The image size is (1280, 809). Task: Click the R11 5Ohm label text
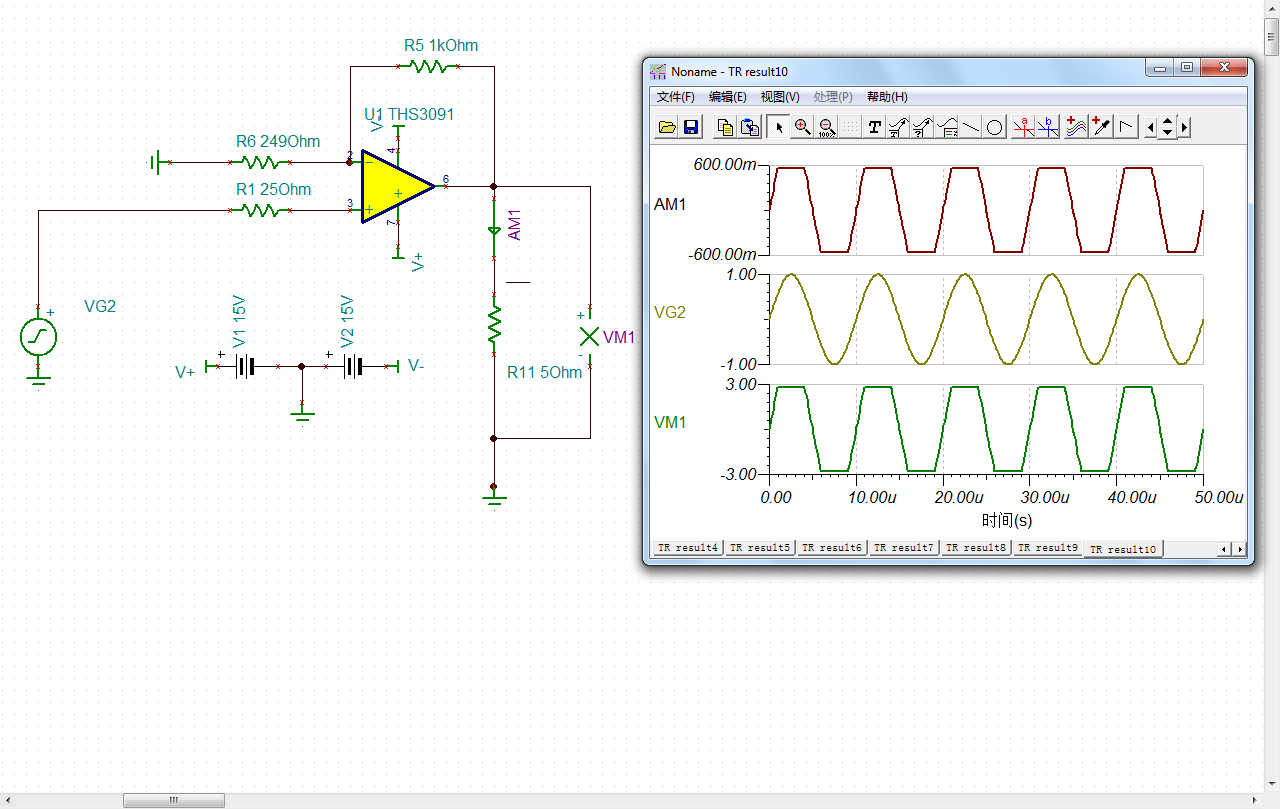[544, 373]
